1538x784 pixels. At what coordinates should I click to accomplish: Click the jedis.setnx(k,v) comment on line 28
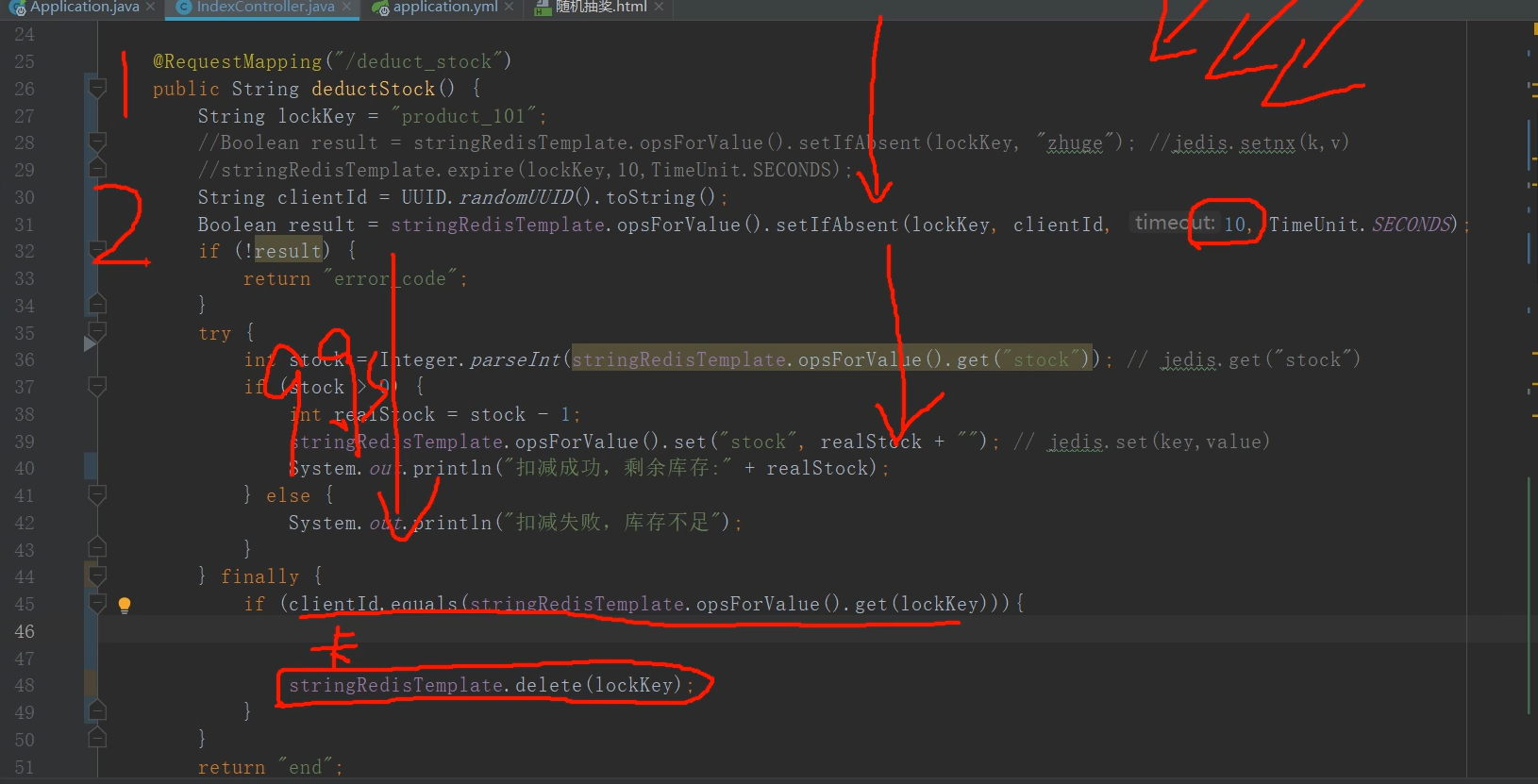(x=1249, y=142)
